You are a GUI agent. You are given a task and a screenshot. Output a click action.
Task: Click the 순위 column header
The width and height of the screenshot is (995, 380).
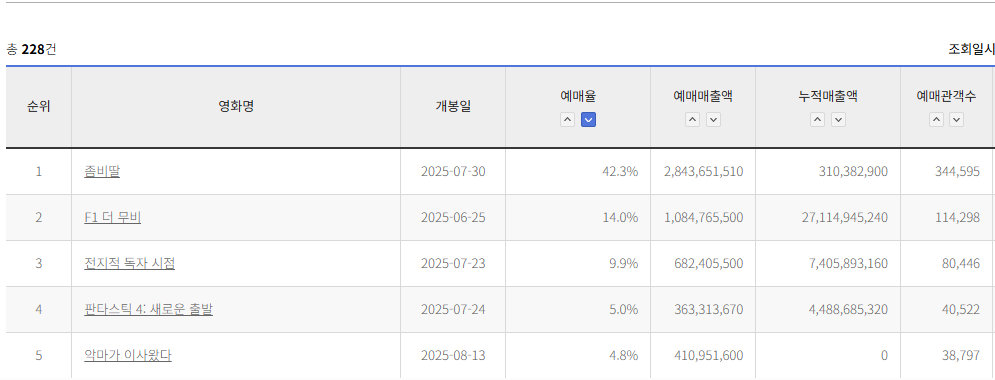click(39, 107)
